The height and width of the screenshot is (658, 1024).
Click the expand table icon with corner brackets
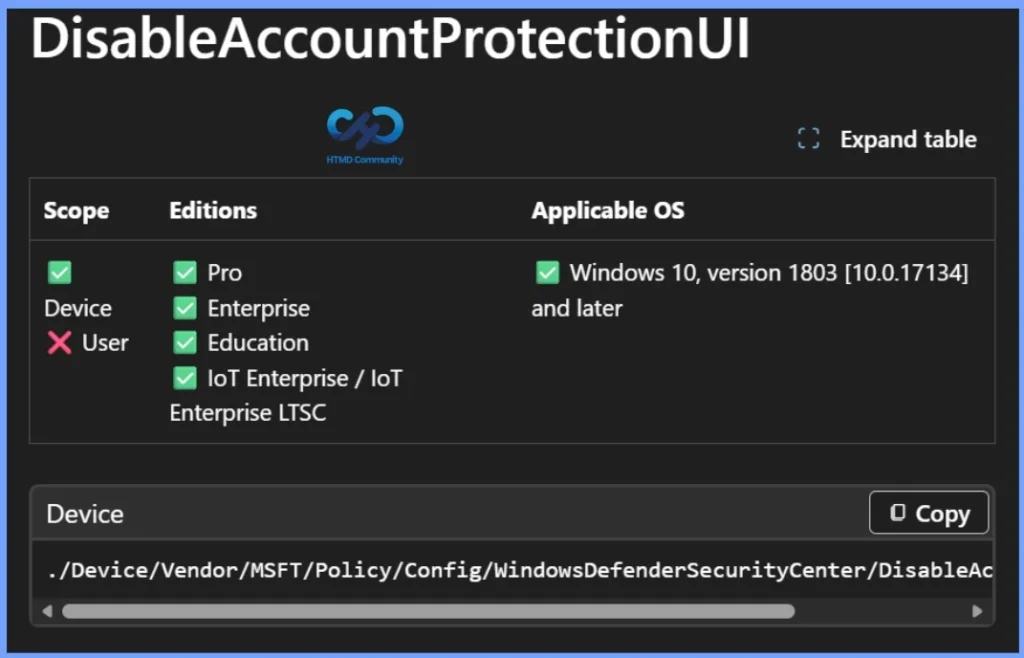pos(807,139)
